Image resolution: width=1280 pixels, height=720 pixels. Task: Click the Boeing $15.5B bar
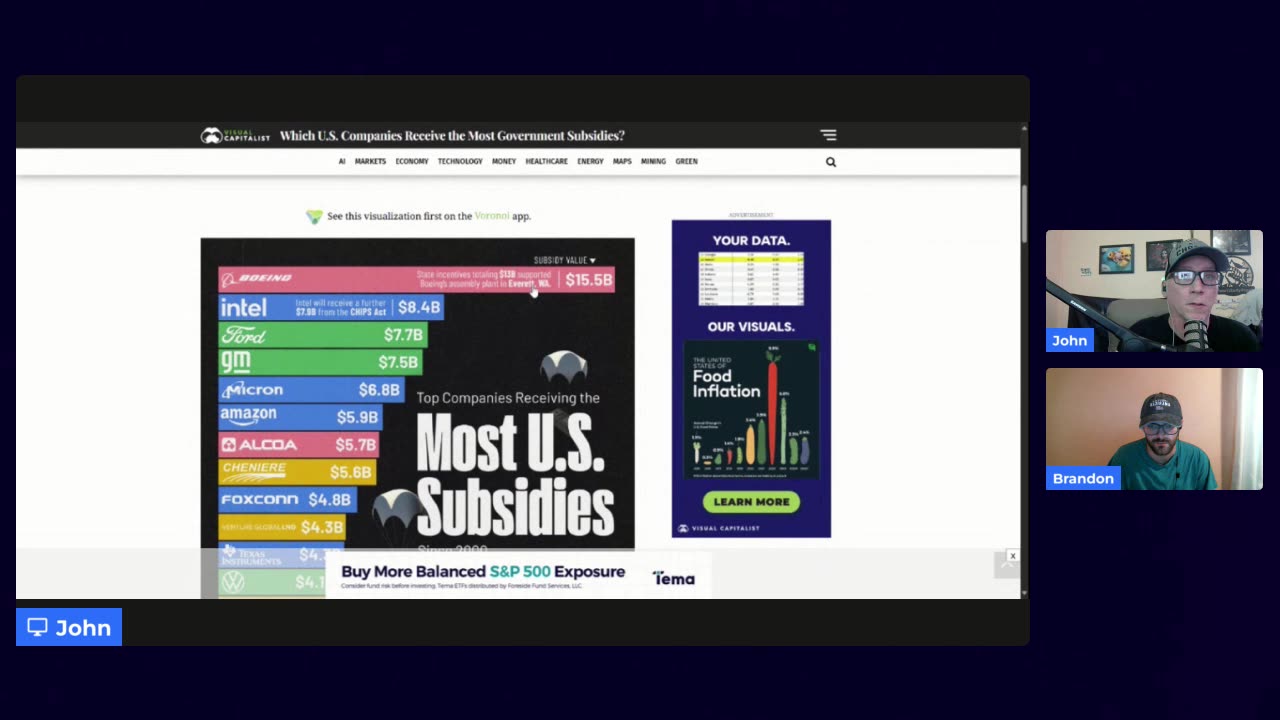pyautogui.click(x=416, y=280)
